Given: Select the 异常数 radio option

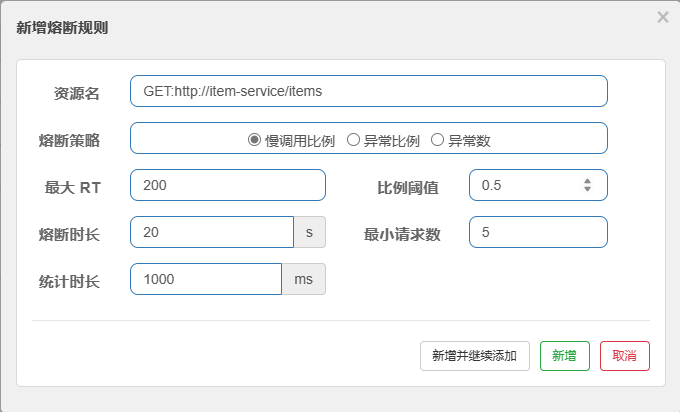Looking at the screenshot, I should tap(437, 140).
